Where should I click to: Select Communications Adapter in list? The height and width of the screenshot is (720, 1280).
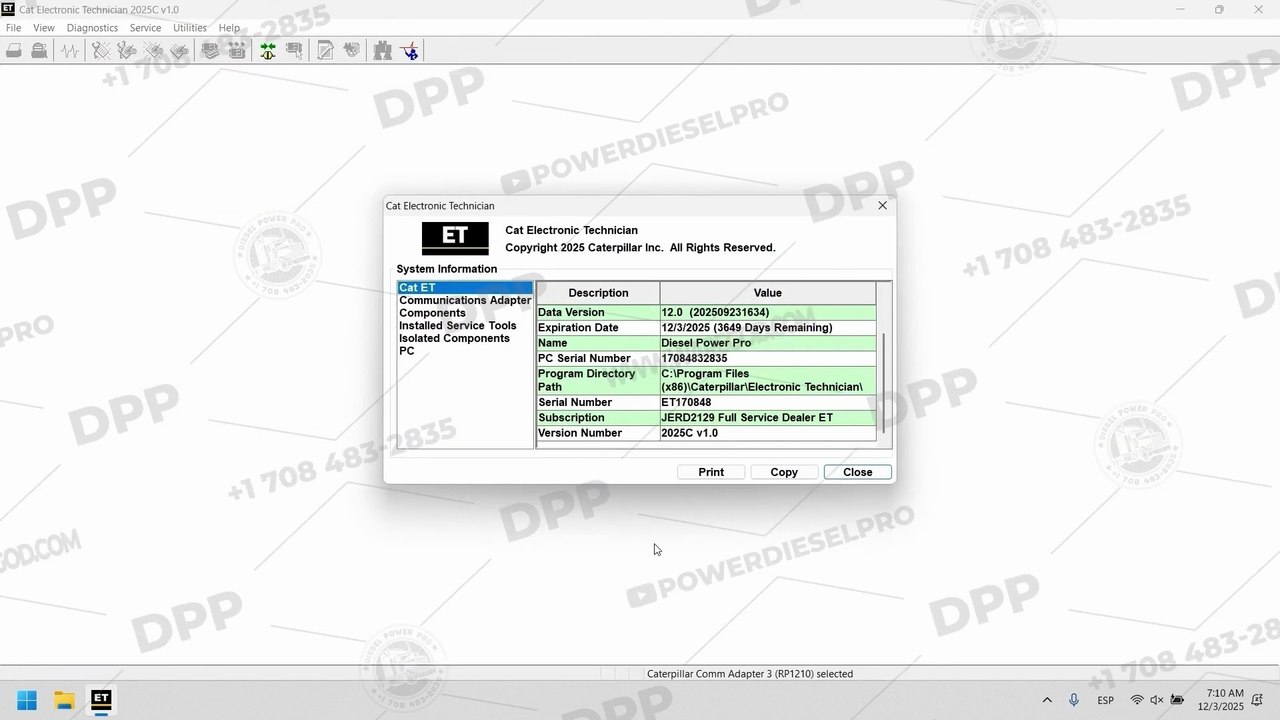coord(465,300)
